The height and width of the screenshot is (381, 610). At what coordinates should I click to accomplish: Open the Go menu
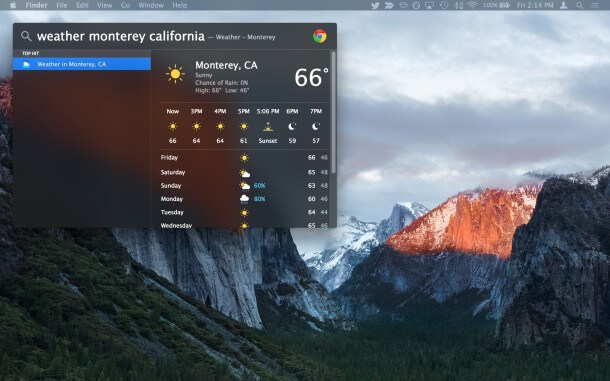pyautogui.click(x=125, y=5)
